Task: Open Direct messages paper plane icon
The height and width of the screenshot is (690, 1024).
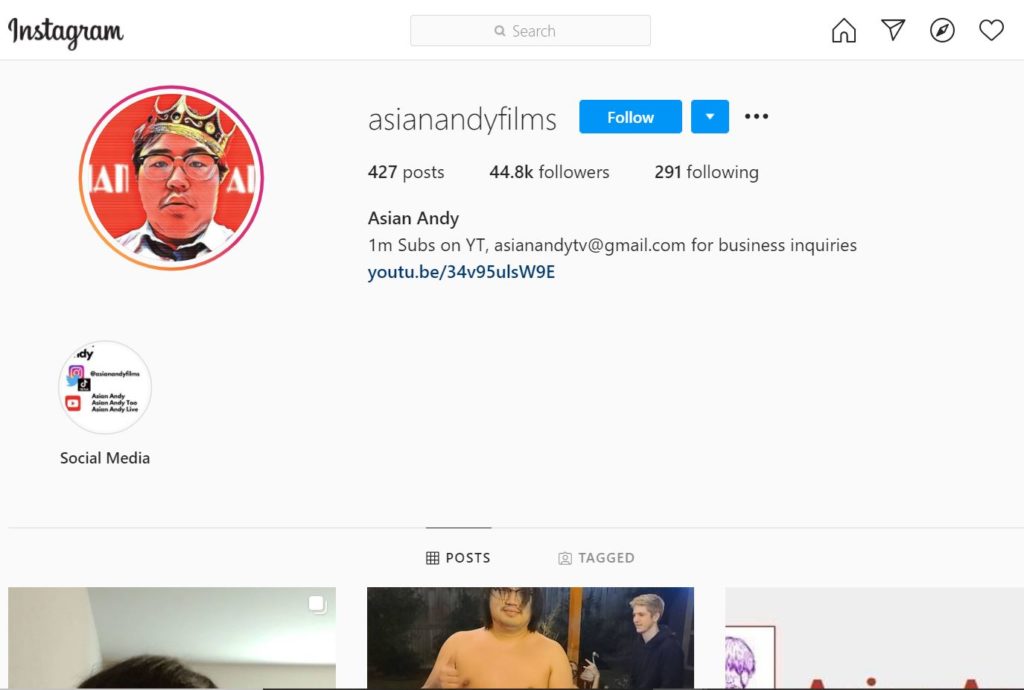Action: click(x=893, y=30)
